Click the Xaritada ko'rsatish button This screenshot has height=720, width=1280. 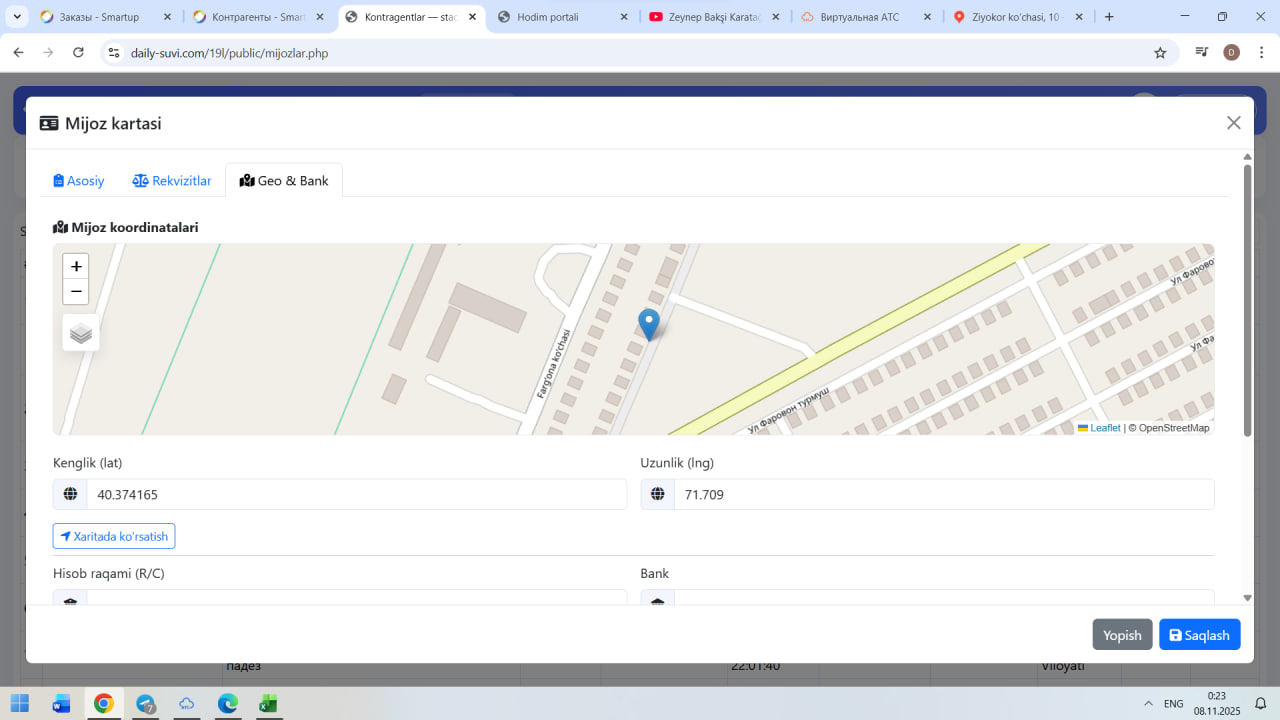[x=114, y=536]
